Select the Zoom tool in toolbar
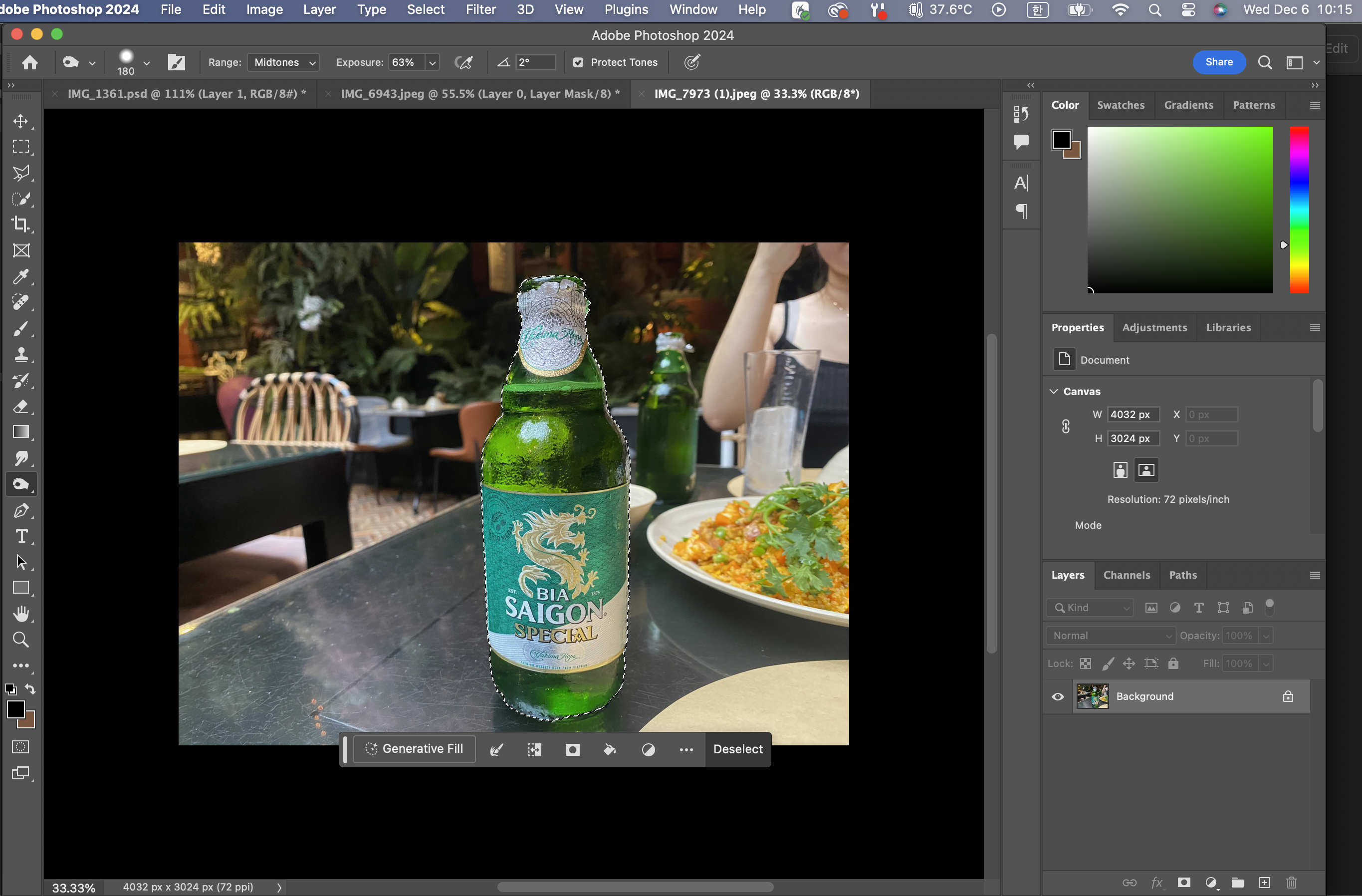This screenshot has height=896, width=1362. (21, 639)
